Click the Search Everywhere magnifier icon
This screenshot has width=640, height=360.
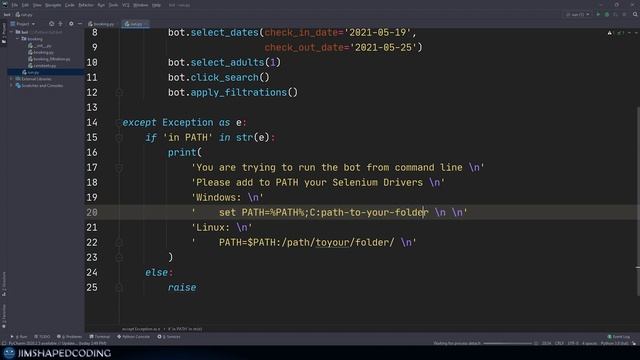[635, 14]
